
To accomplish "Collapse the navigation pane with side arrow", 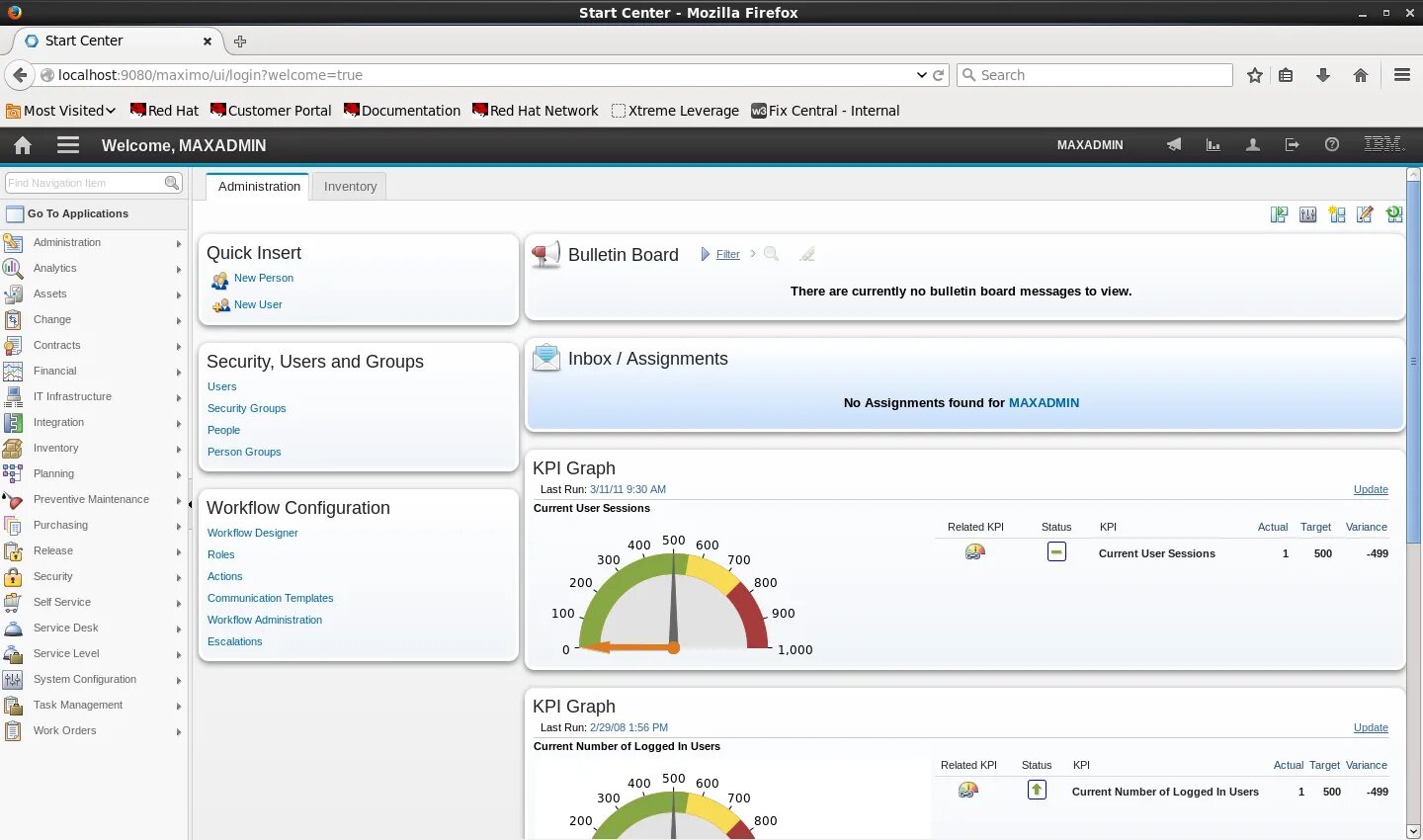I will coord(190,504).
